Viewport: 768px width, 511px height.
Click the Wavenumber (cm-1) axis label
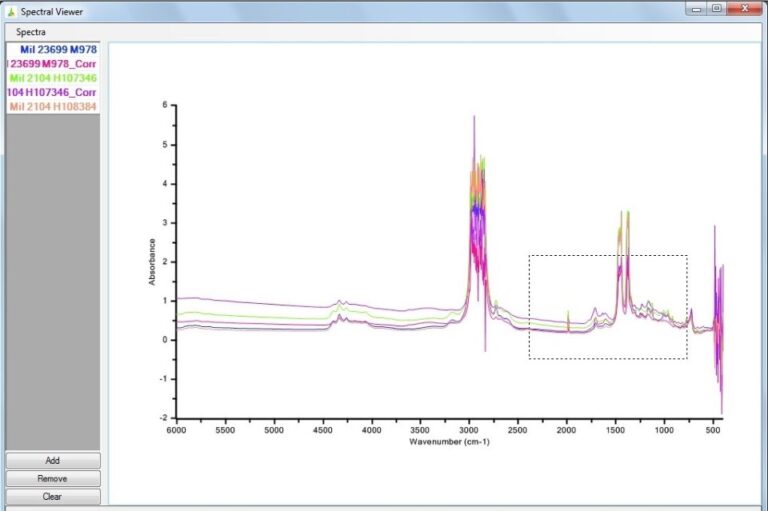pos(449,442)
